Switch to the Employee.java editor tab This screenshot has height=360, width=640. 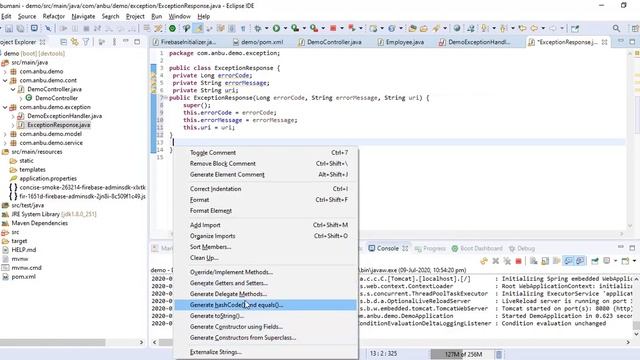[400, 42]
